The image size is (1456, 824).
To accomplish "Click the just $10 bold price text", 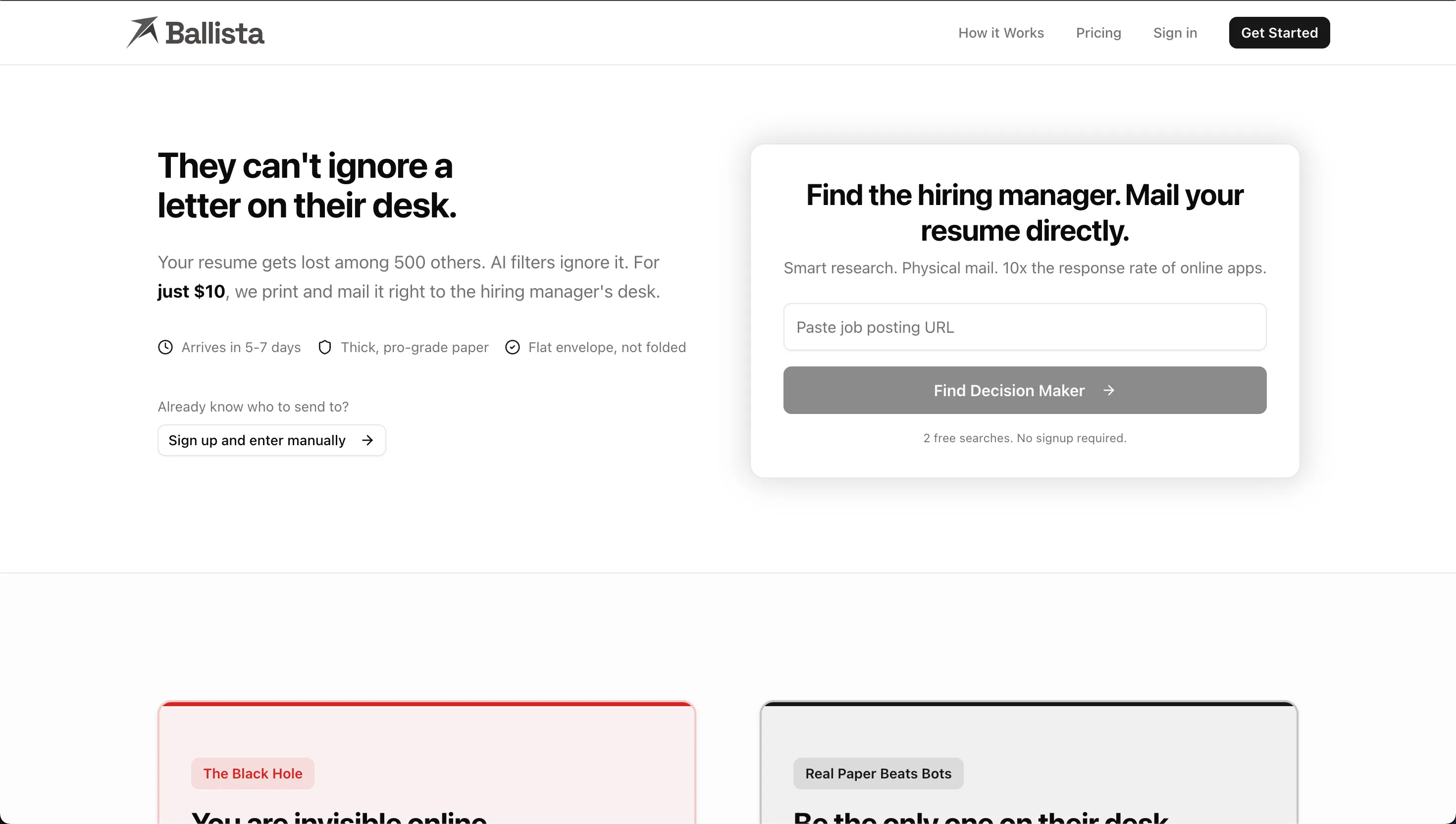I will (x=191, y=292).
